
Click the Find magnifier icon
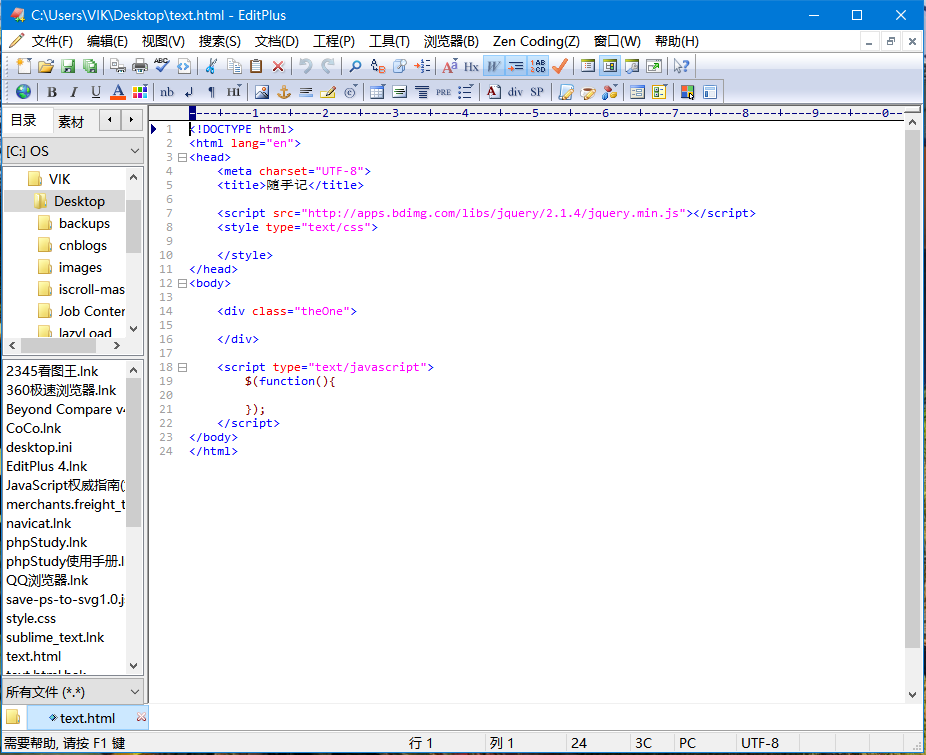point(355,66)
